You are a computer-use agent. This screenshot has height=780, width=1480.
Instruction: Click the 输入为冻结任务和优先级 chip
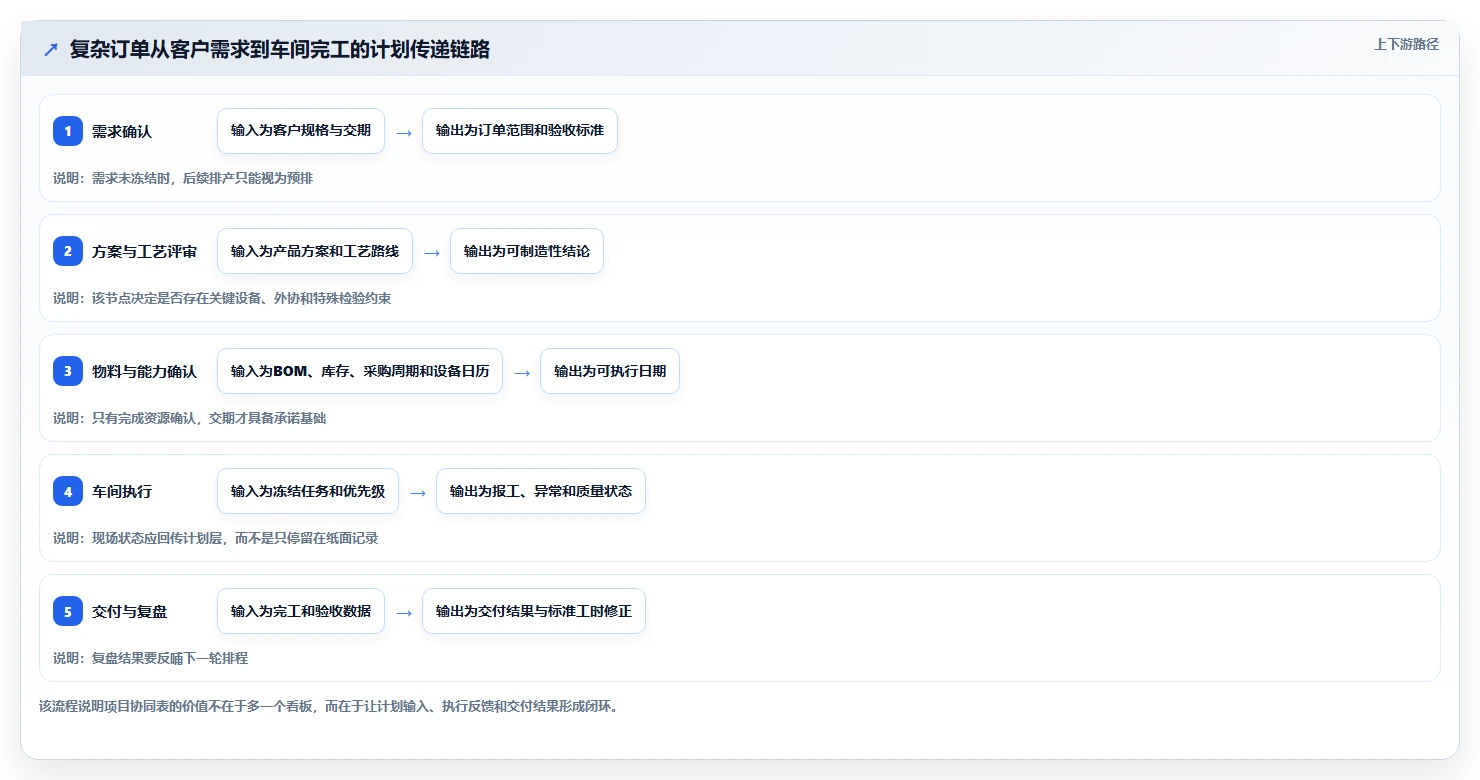tap(308, 491)
